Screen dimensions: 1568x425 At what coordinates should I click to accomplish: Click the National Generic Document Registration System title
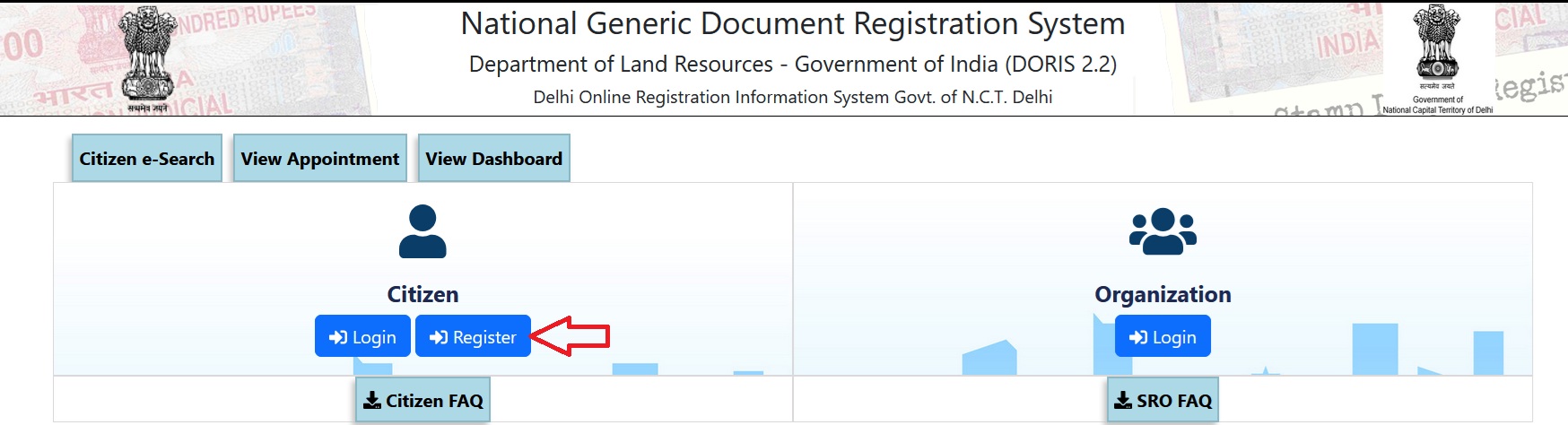pyautogui.click(x=793, y=24)
